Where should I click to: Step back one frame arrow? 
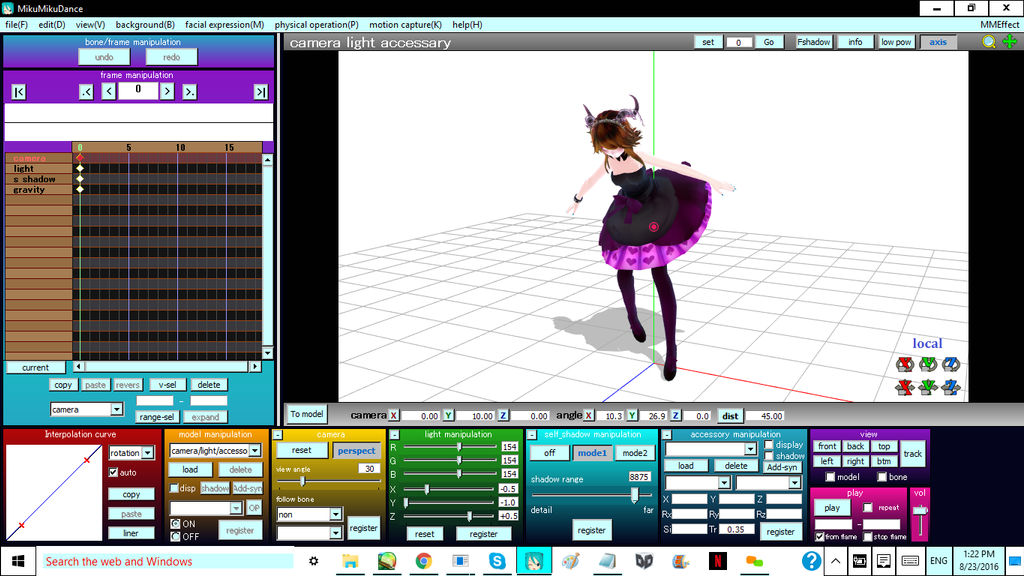pyautogui.click(x=109, y=92)
